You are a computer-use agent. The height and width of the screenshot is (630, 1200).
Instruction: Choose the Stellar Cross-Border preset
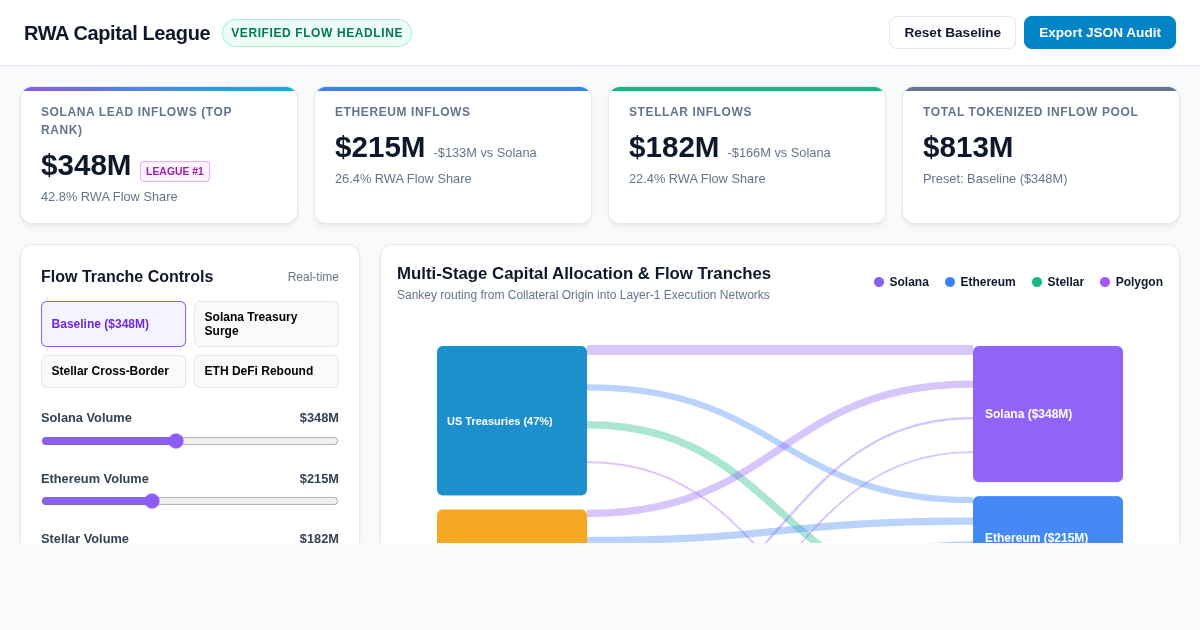(113, 371)
